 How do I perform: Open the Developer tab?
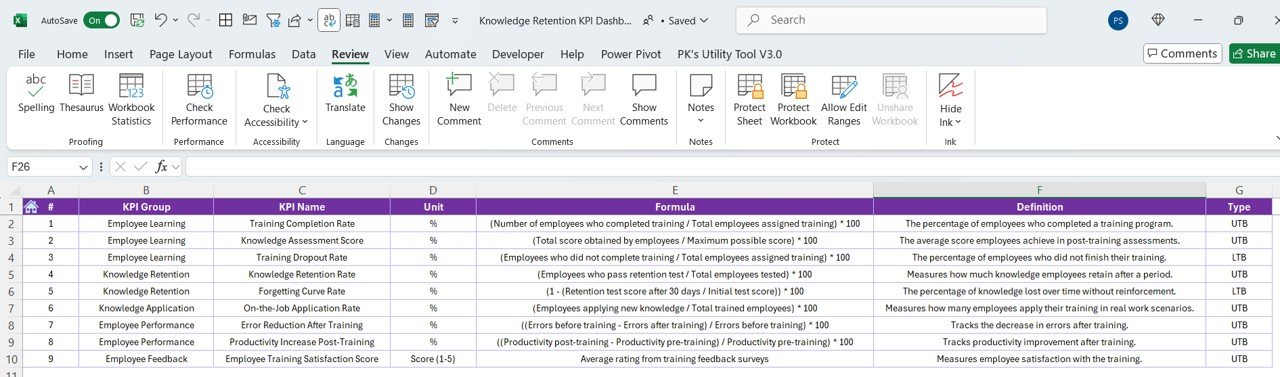(518, 54)
